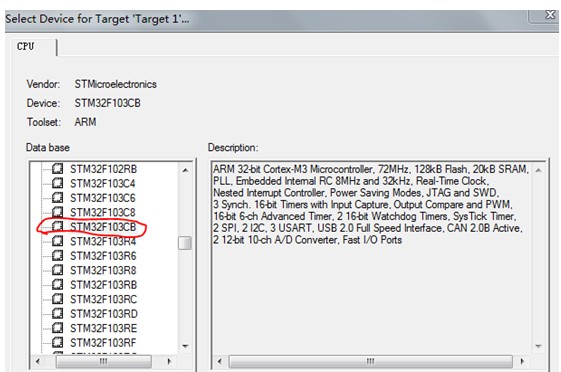The image size is (561, 372).
Task: Open the CPU tab
Action: click(x=26, y=46)
